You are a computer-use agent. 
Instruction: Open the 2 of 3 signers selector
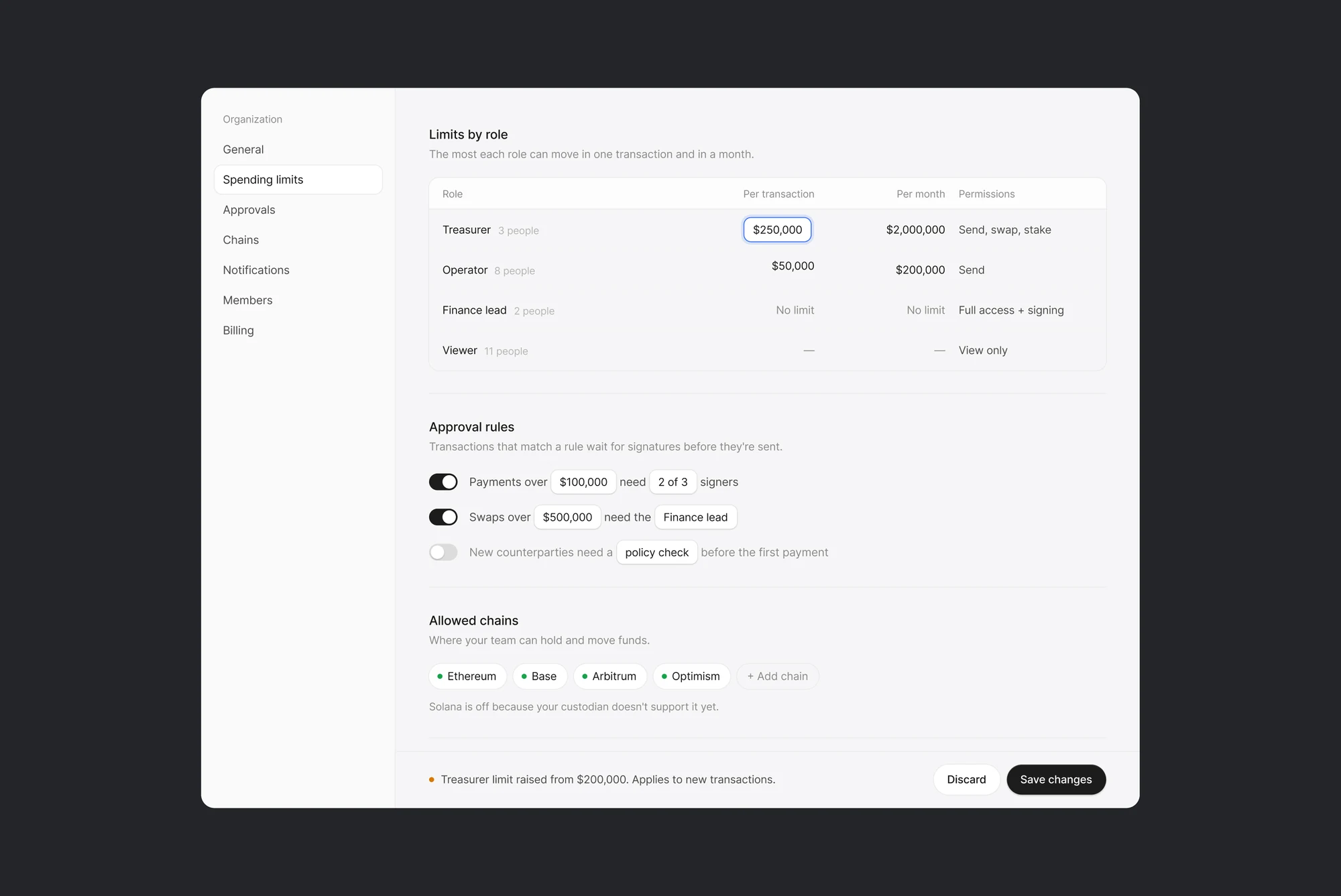point(673,482)
